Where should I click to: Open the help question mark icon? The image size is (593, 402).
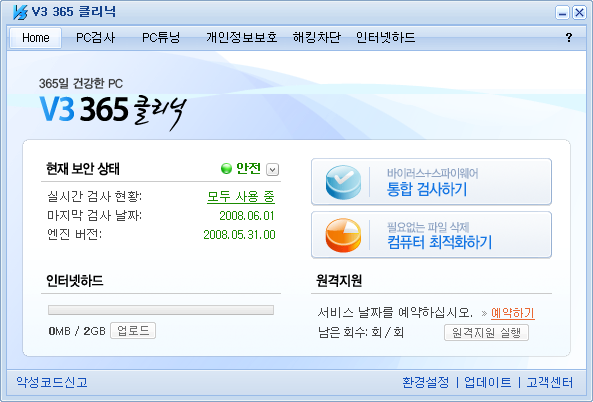pos(568,37)
